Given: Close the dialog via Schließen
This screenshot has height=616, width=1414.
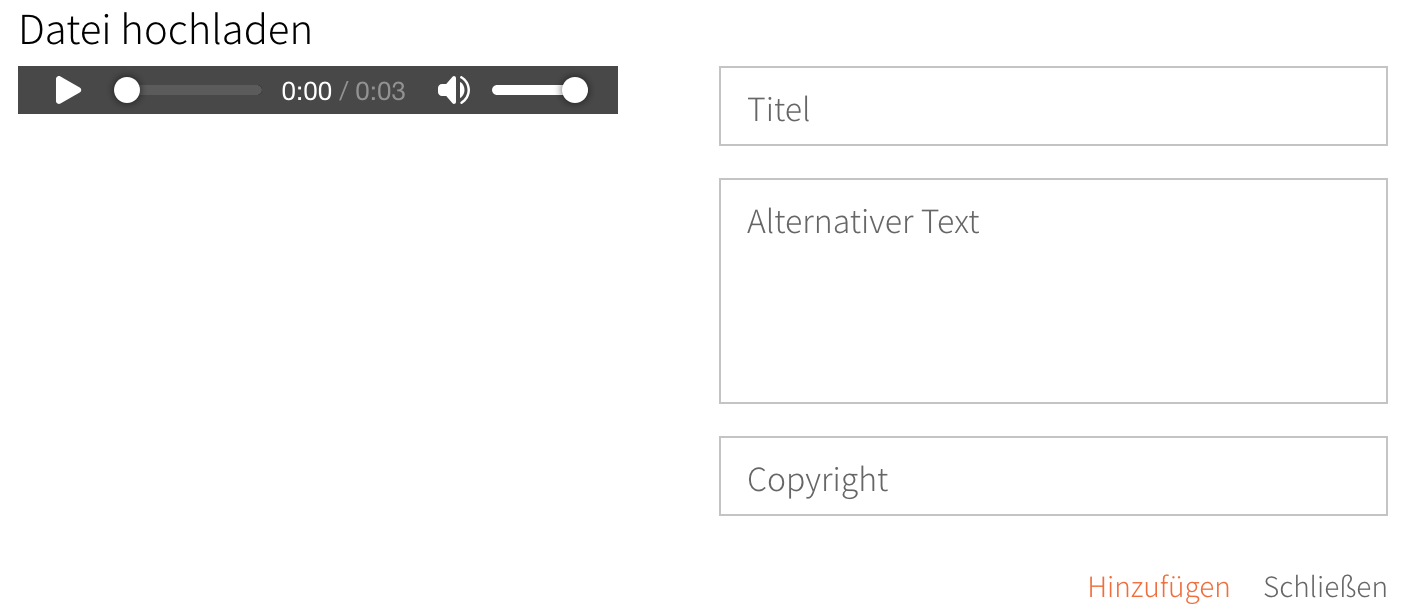Looking at the screenshot, I should [1325, 587].
